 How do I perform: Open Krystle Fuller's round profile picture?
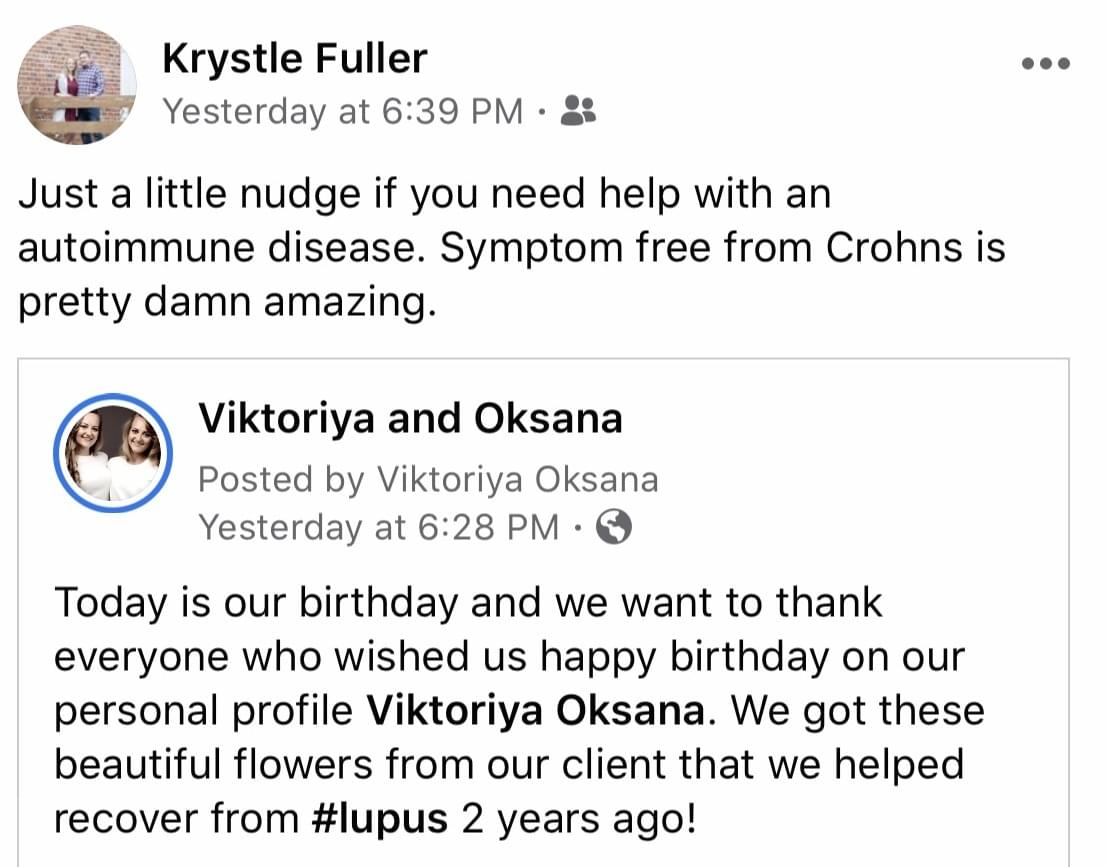tap(77, 85)
